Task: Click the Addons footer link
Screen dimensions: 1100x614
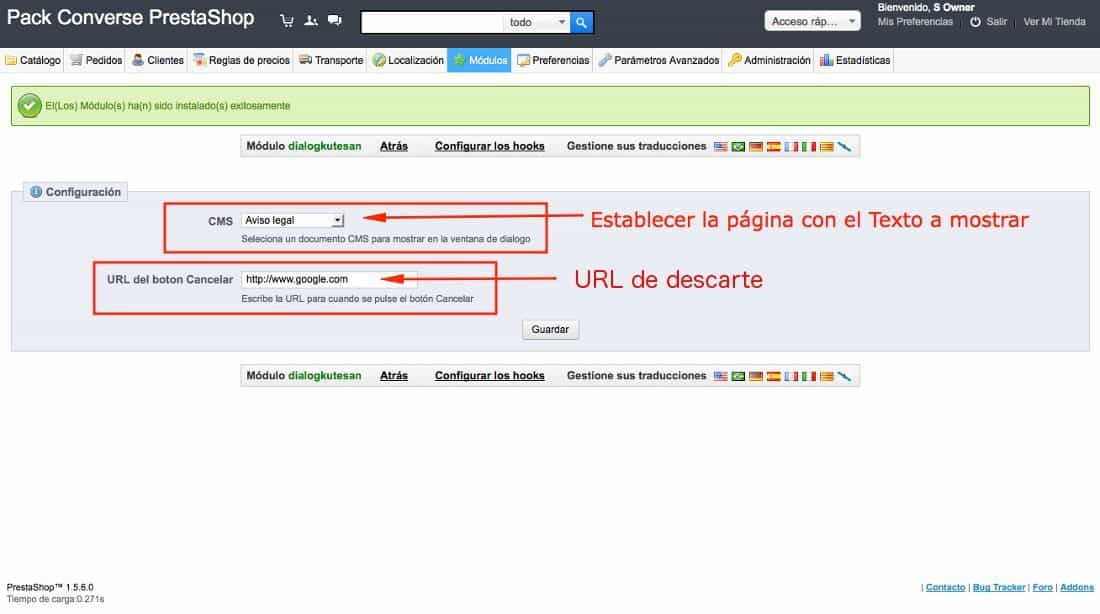Action: [x=1077, y=587]
